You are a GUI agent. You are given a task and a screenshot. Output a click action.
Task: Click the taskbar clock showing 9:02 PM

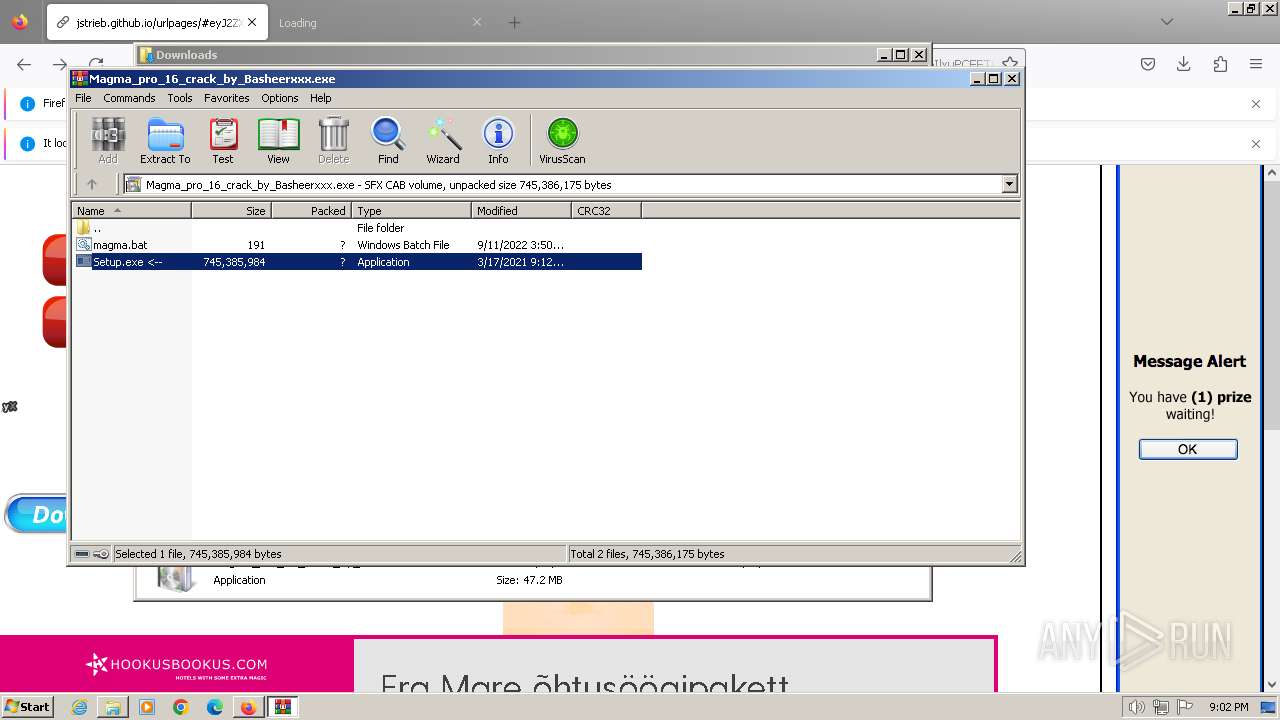coord(1228,707)
